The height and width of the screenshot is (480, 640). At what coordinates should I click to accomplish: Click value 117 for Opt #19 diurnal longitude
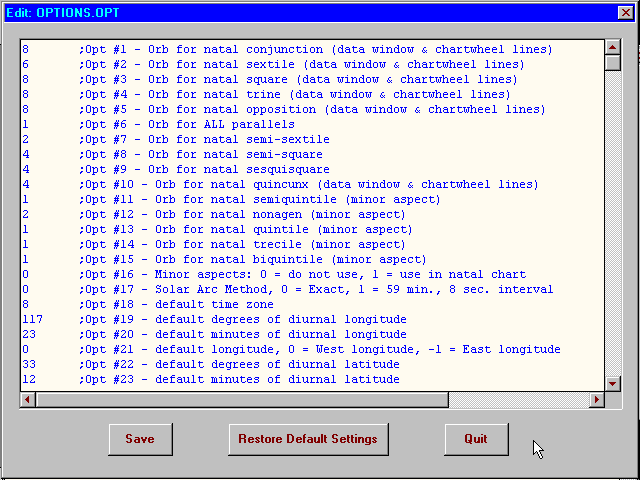32,319
